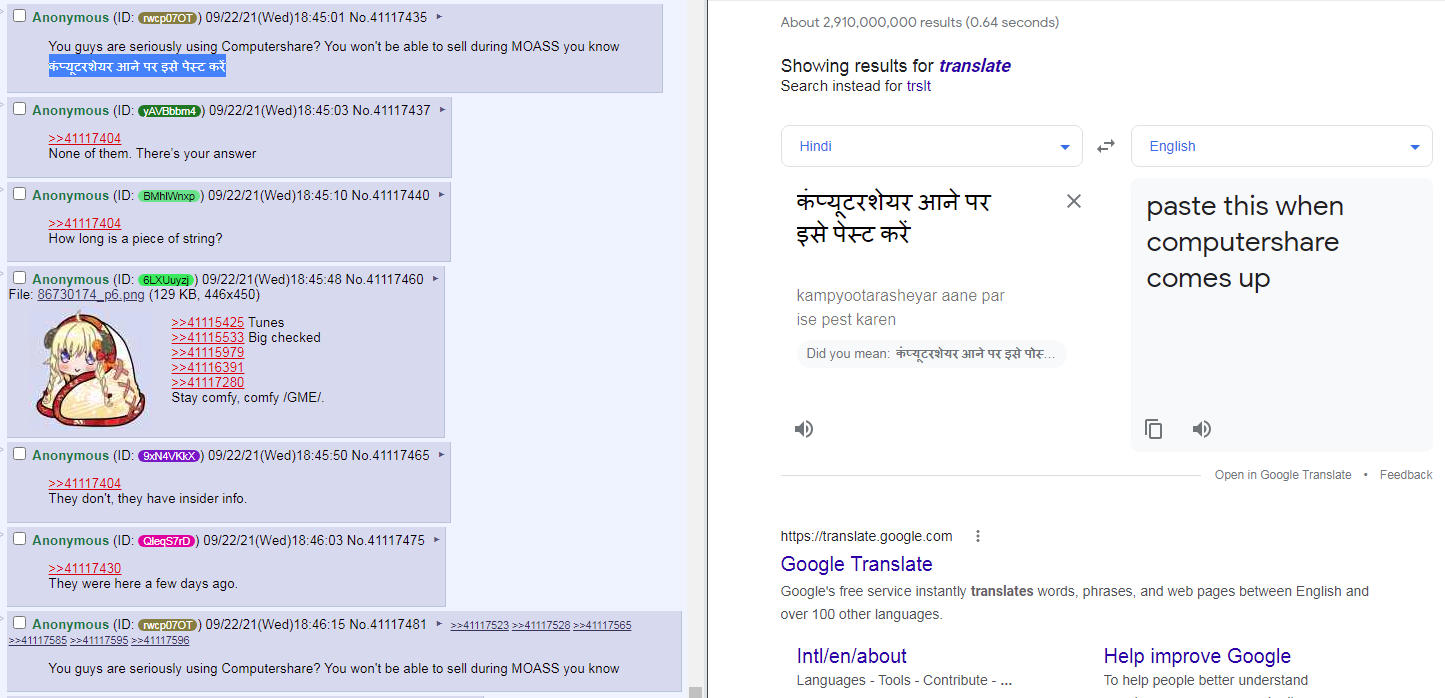The height and width of the screenshot is (698, 1445).
Task: Copy the English translation
Action: tap(1154, 429)
